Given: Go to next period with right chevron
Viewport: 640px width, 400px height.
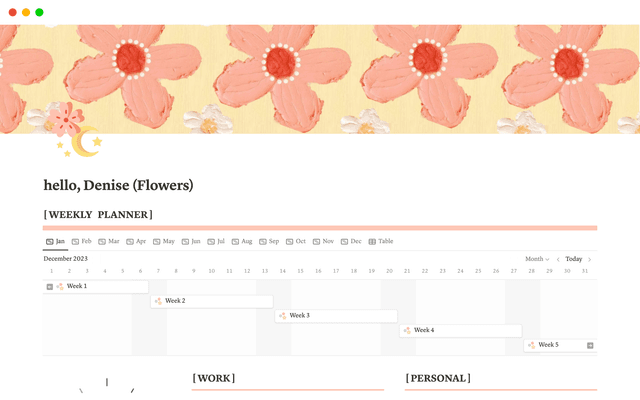Looking at the screenshot, I should 590,259.
